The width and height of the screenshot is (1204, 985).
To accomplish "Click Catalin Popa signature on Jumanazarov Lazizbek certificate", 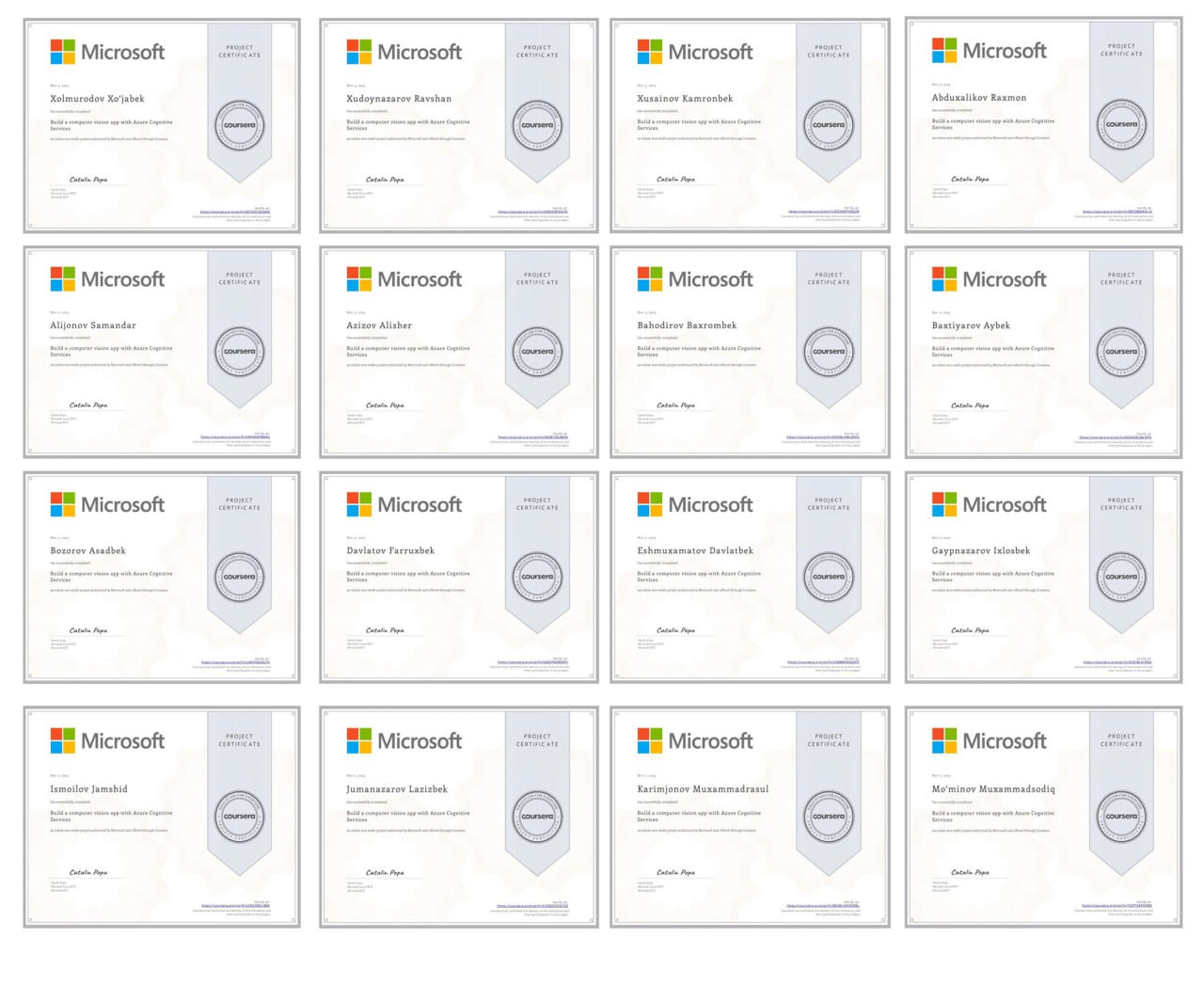I will 385,872.
